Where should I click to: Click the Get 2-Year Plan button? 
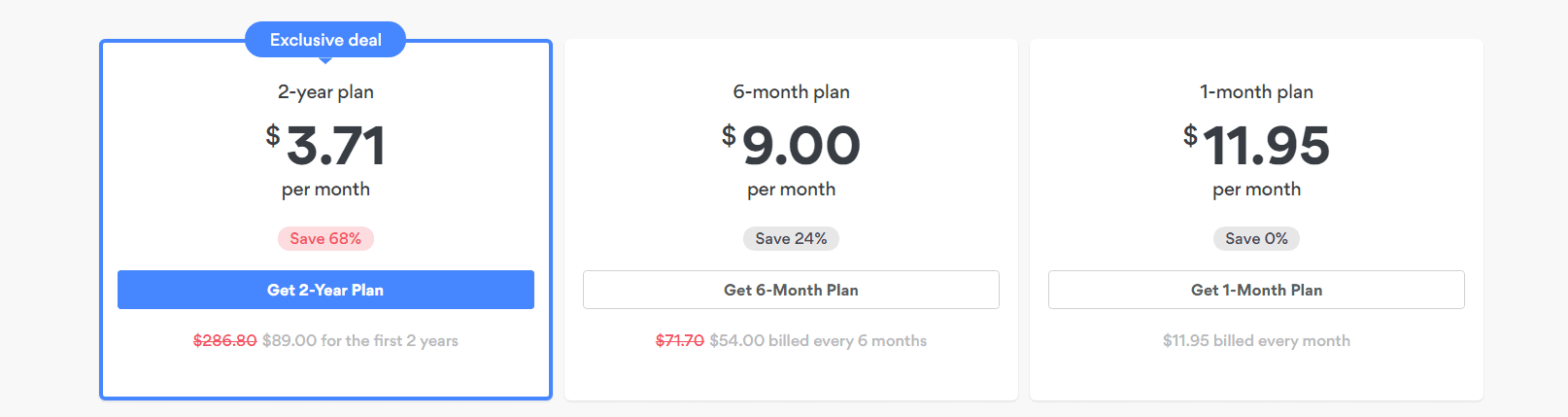coord(325,290)
